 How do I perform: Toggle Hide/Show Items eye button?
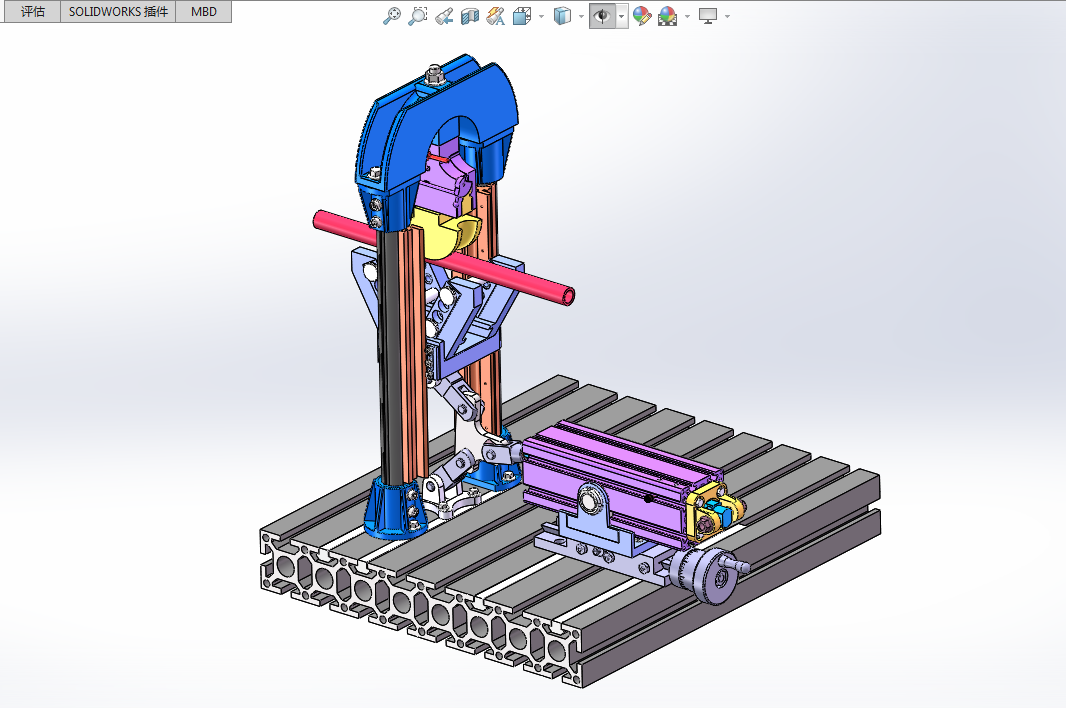pyautogui.click(x=602, y=16)
